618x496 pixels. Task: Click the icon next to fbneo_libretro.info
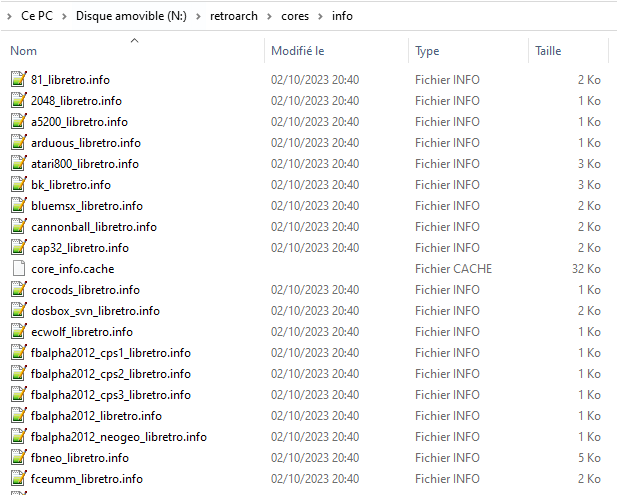click(x=18, y=457)
